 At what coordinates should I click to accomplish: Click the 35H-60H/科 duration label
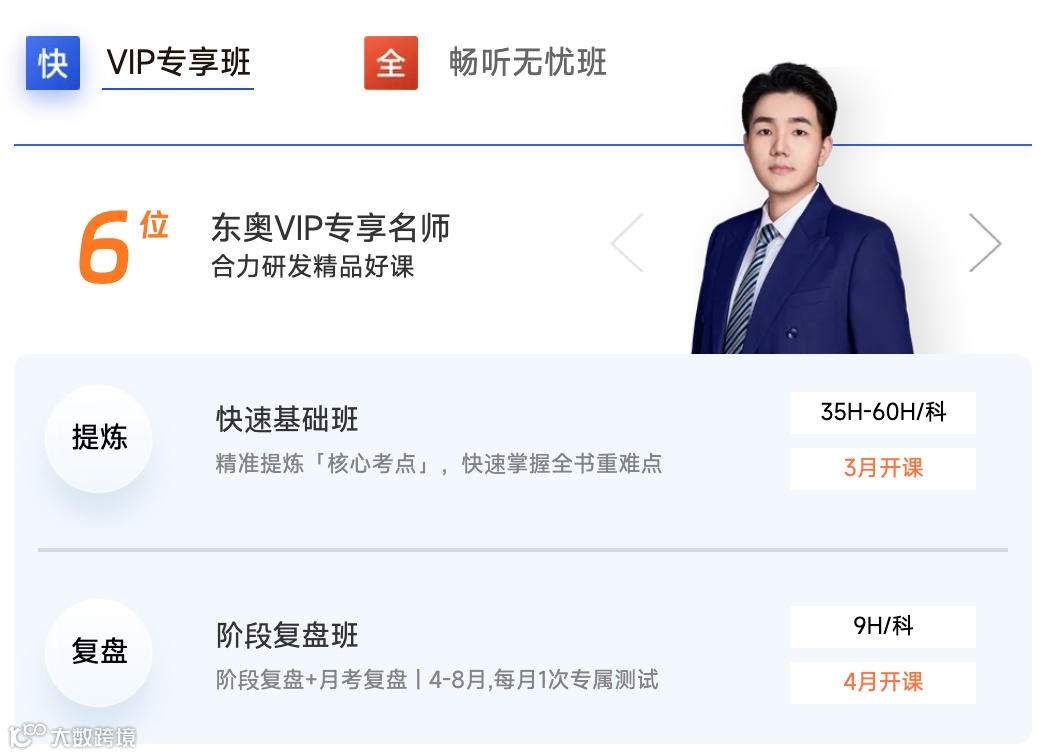click(883, 412)
